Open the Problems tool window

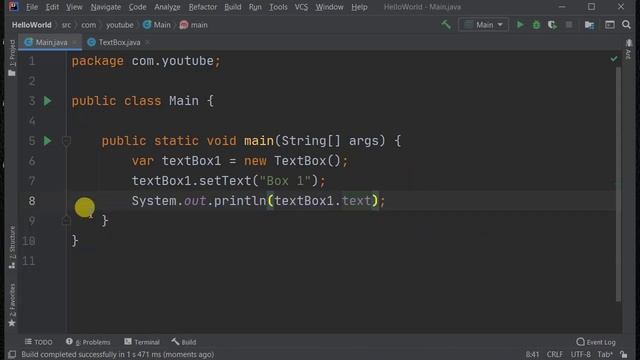[x=88, y=342]
